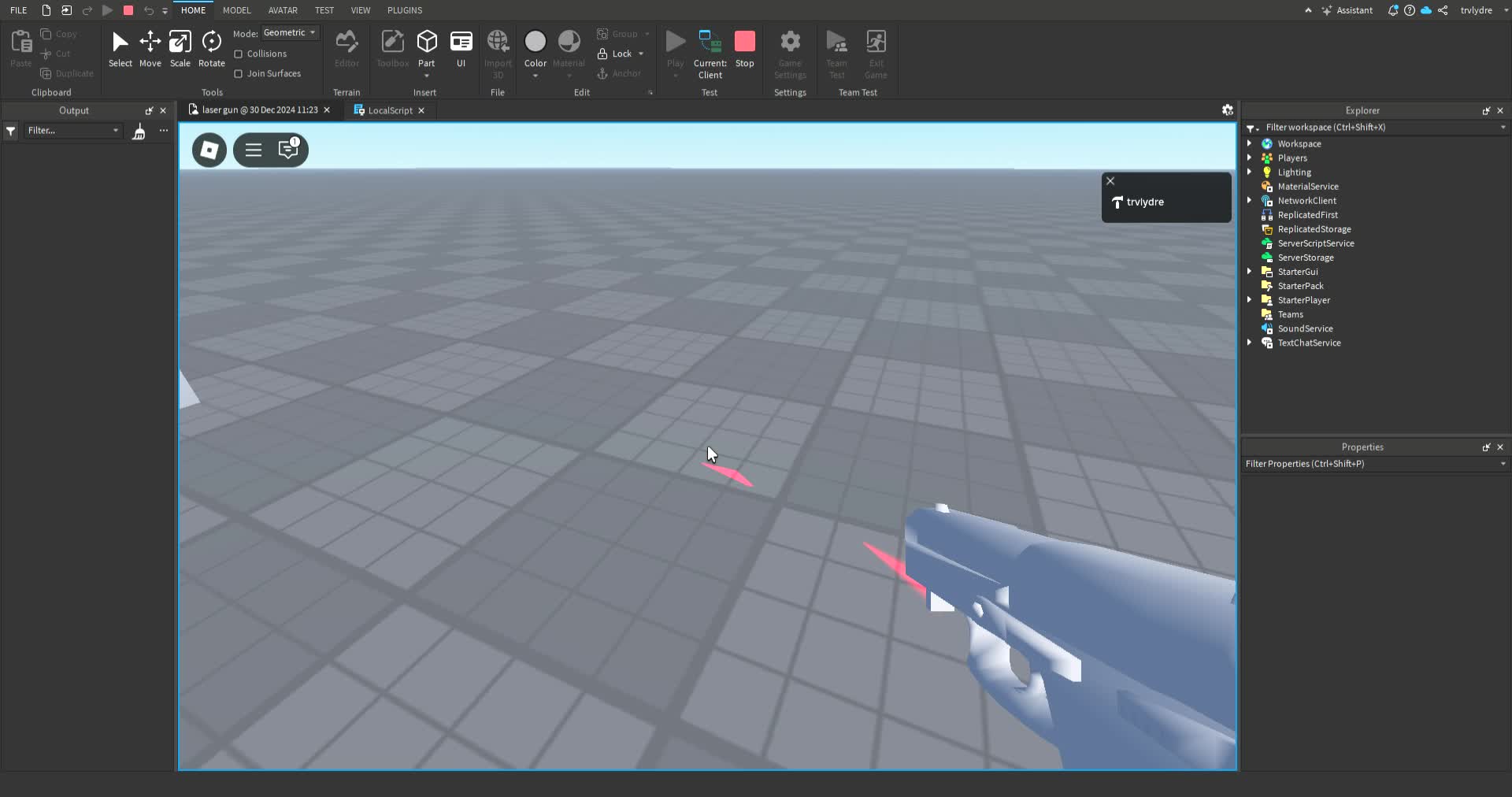
Task: Open the LocalScript tab
Action: pyautogui.click(x=389, y=110)
